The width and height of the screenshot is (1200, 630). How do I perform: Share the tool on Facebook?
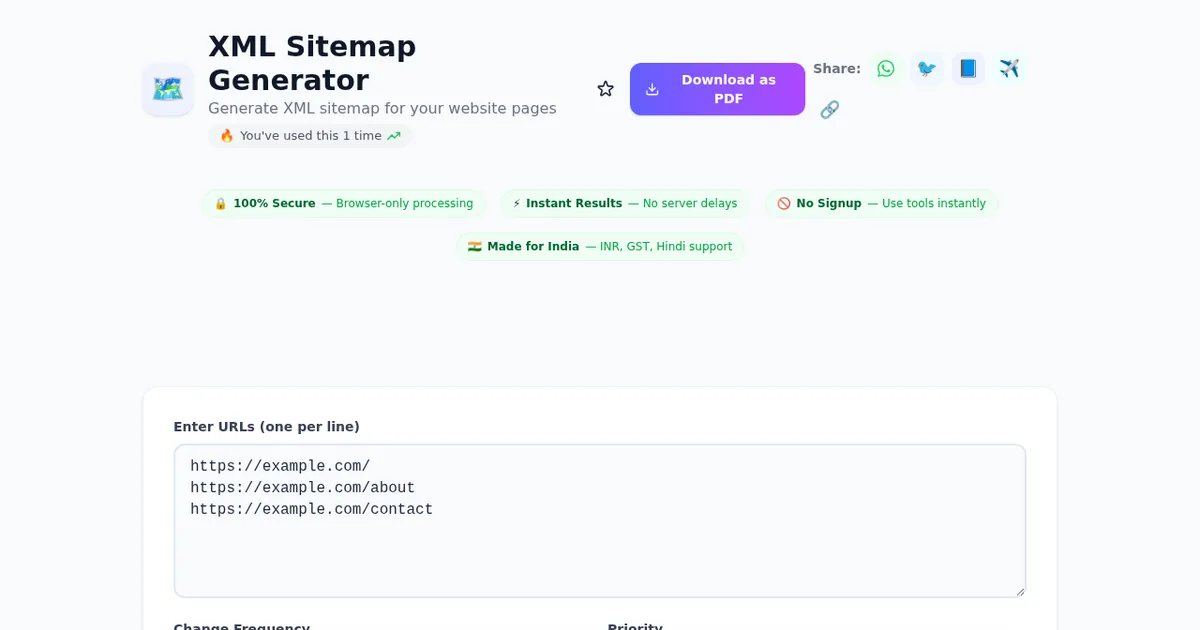point(968,68)
